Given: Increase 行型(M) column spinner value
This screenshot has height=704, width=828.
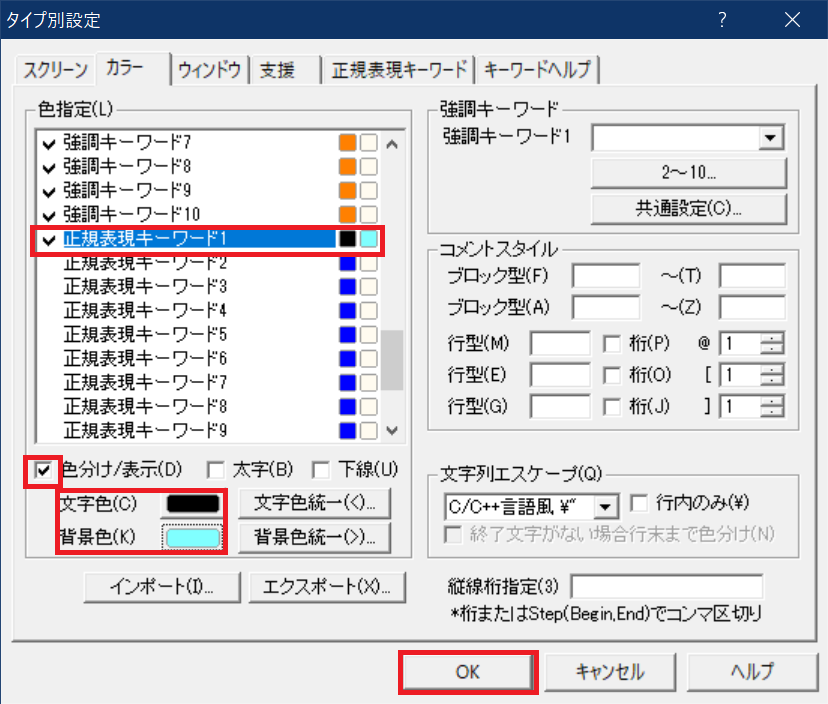Looking at the screenshot, I should click(773, 338).
